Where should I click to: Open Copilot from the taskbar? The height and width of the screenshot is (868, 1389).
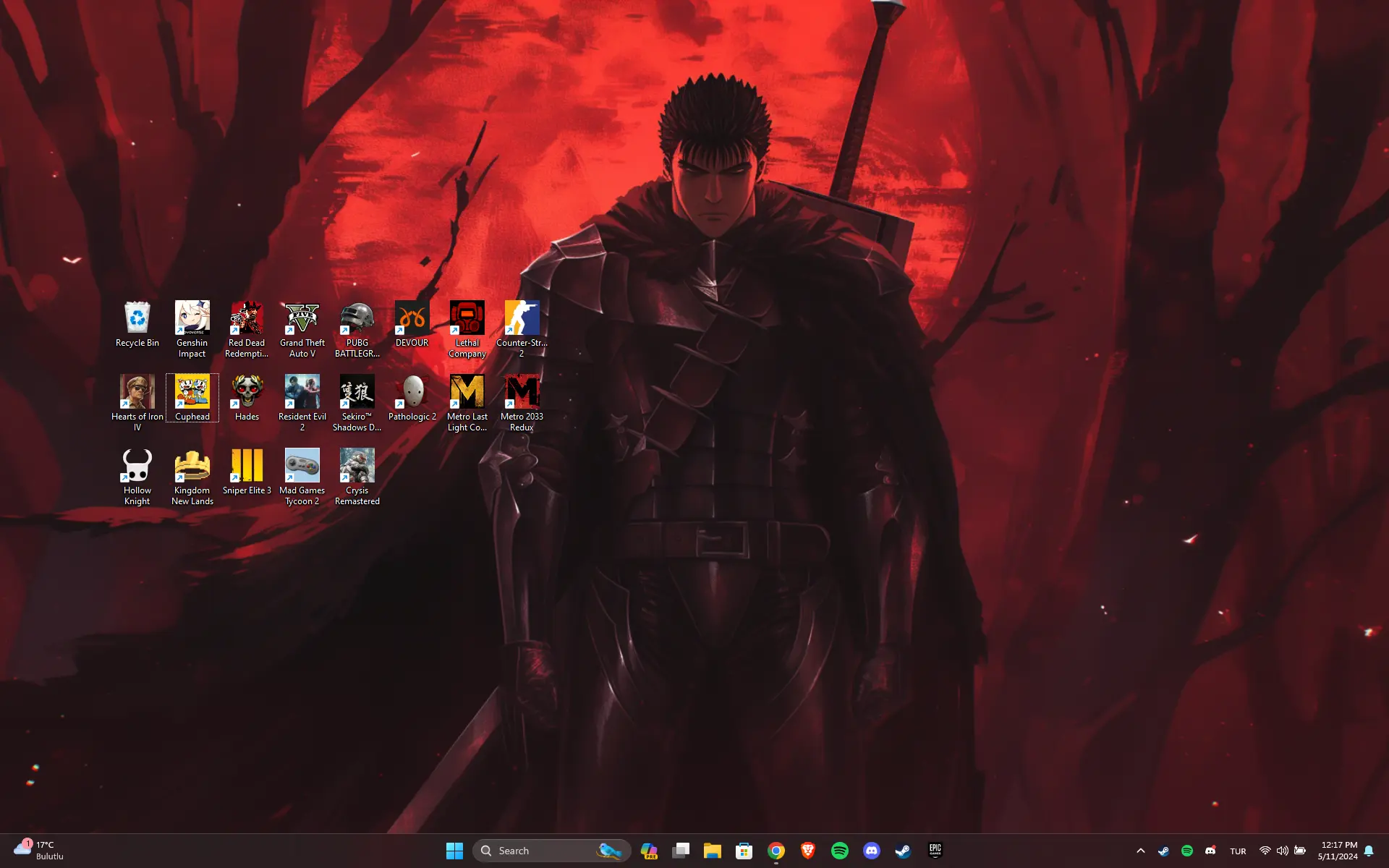coord(649,851)
